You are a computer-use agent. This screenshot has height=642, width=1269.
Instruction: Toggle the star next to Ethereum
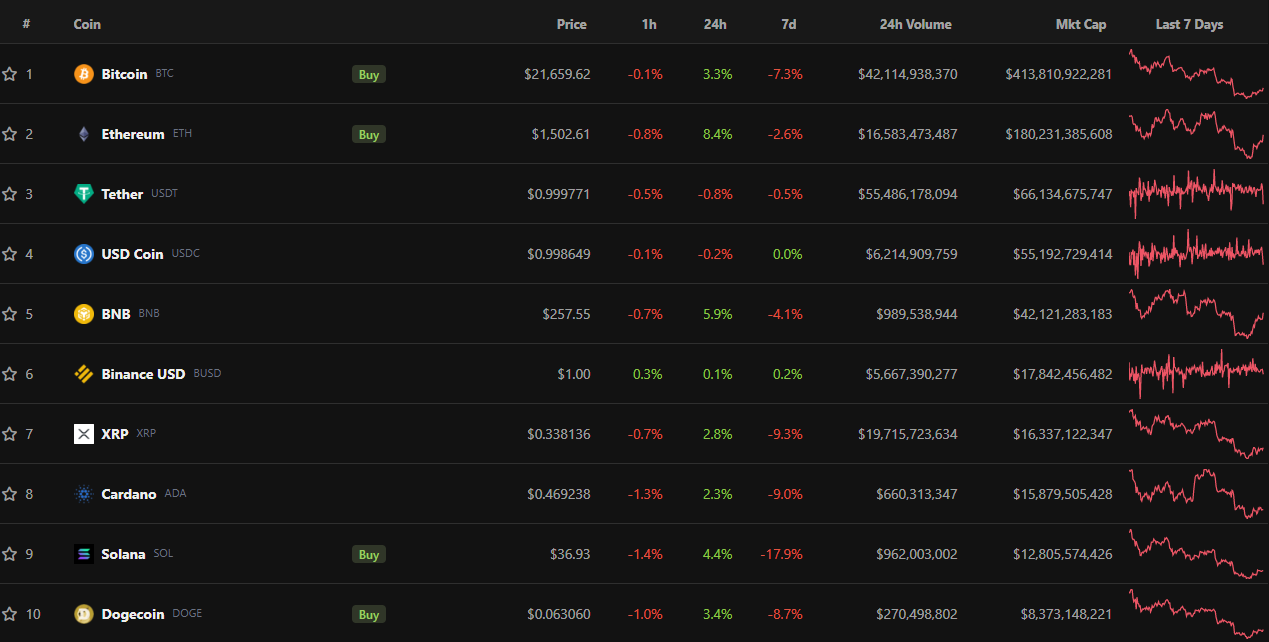click(x=9, y=134)
